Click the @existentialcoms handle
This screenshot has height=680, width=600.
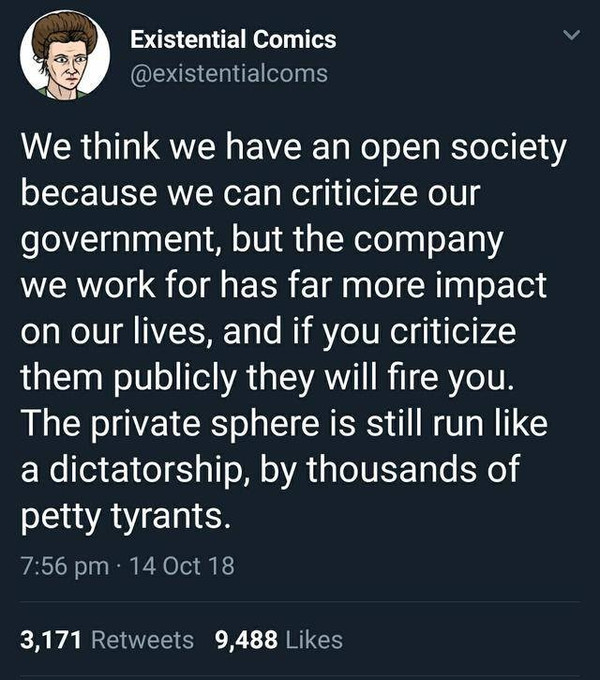click(229, 74)
